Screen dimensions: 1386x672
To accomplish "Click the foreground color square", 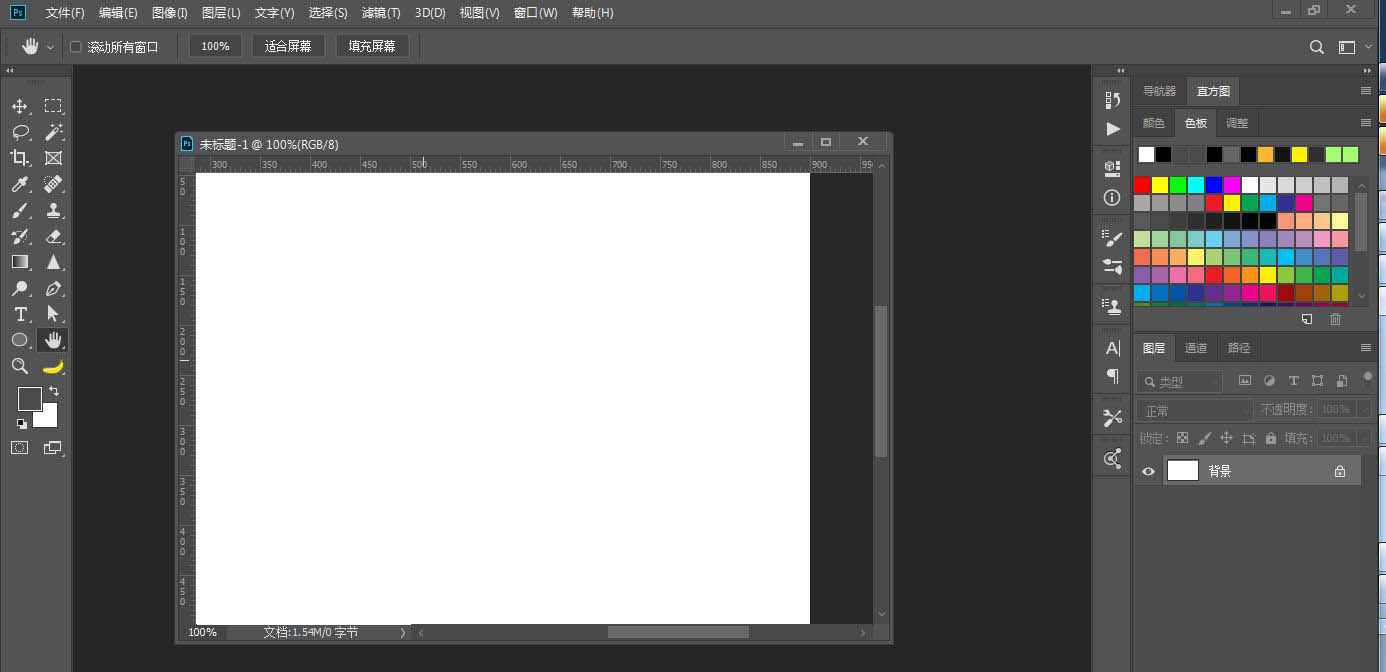I will 30,399.
